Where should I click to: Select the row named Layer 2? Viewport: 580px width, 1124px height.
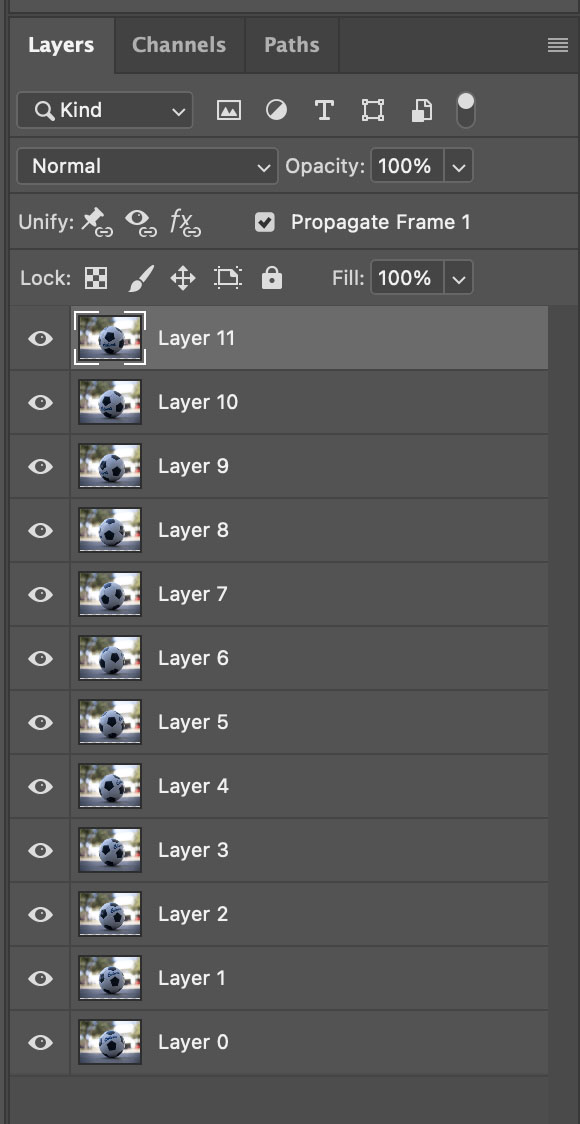pyautogui.click(x=279, y=914)
